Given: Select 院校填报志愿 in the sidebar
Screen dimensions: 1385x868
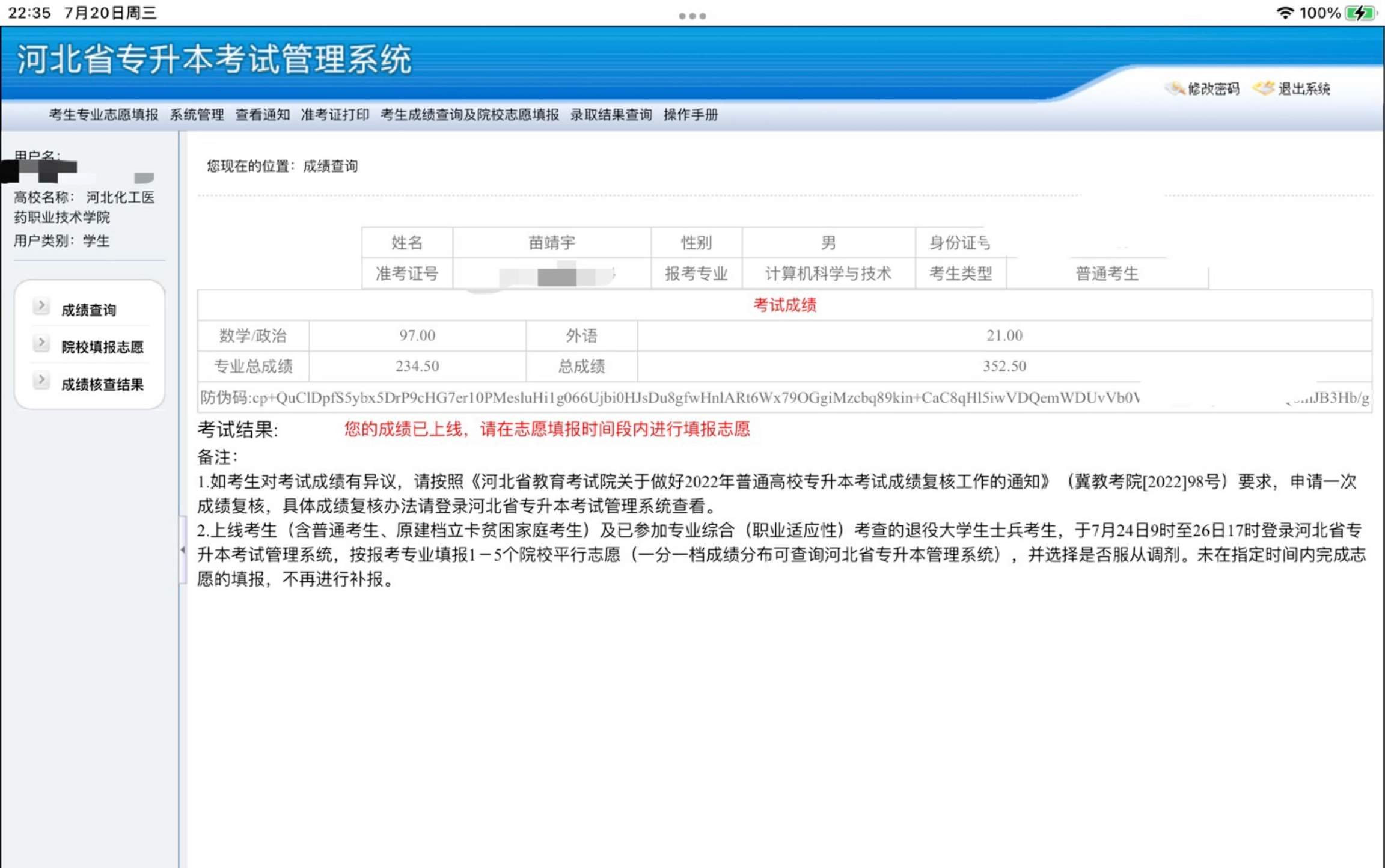Looking at the screenshot, I should click(x=102, y=347).
